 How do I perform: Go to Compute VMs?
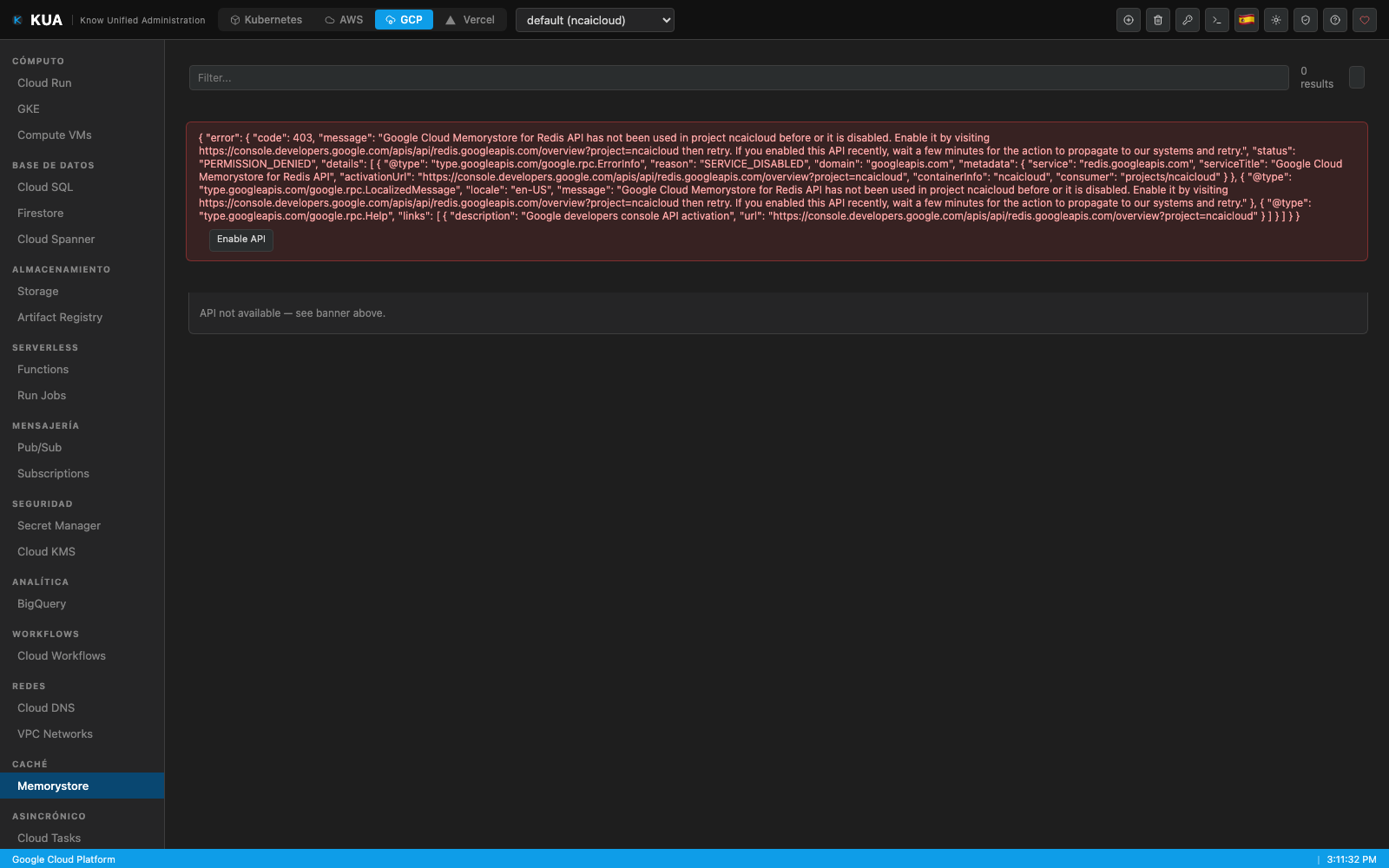82,135
